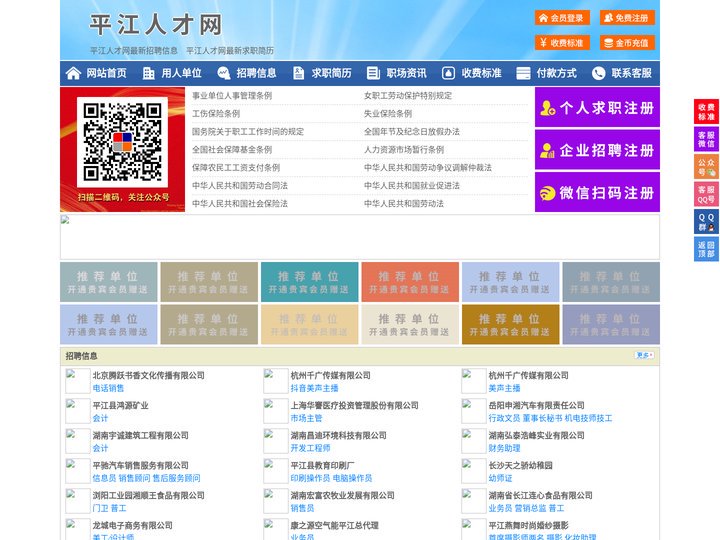Click the news icon beside 职场资讯
720x540 pixels.
373,73
